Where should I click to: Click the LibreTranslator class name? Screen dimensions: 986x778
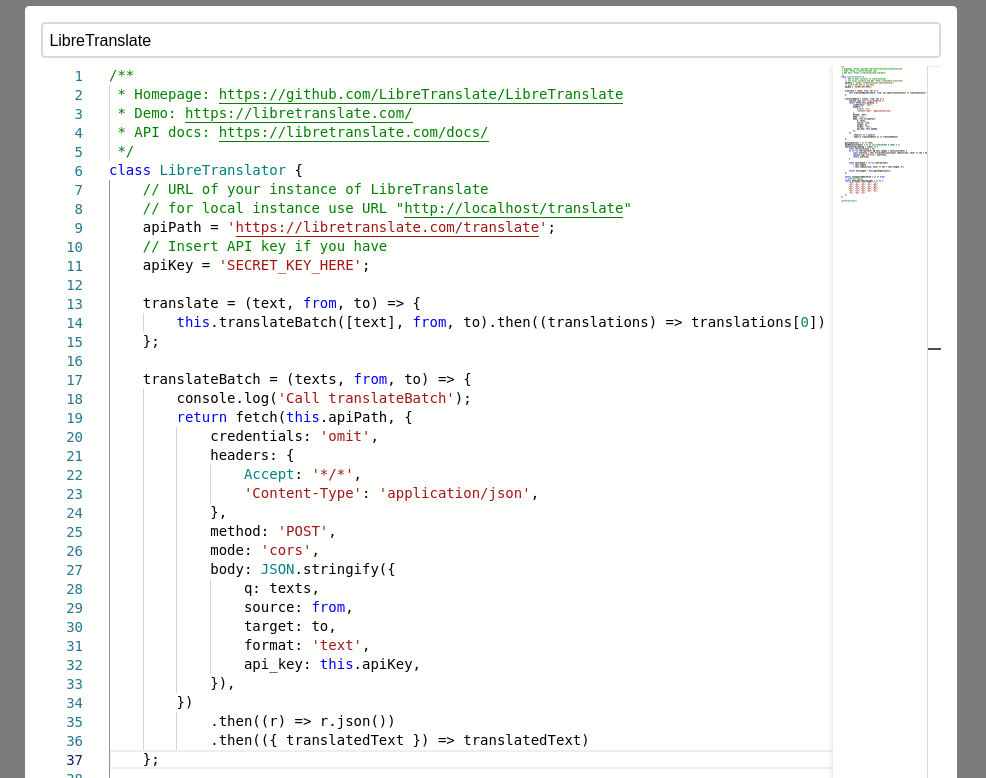pyautogui.click(x=223, y=170)
